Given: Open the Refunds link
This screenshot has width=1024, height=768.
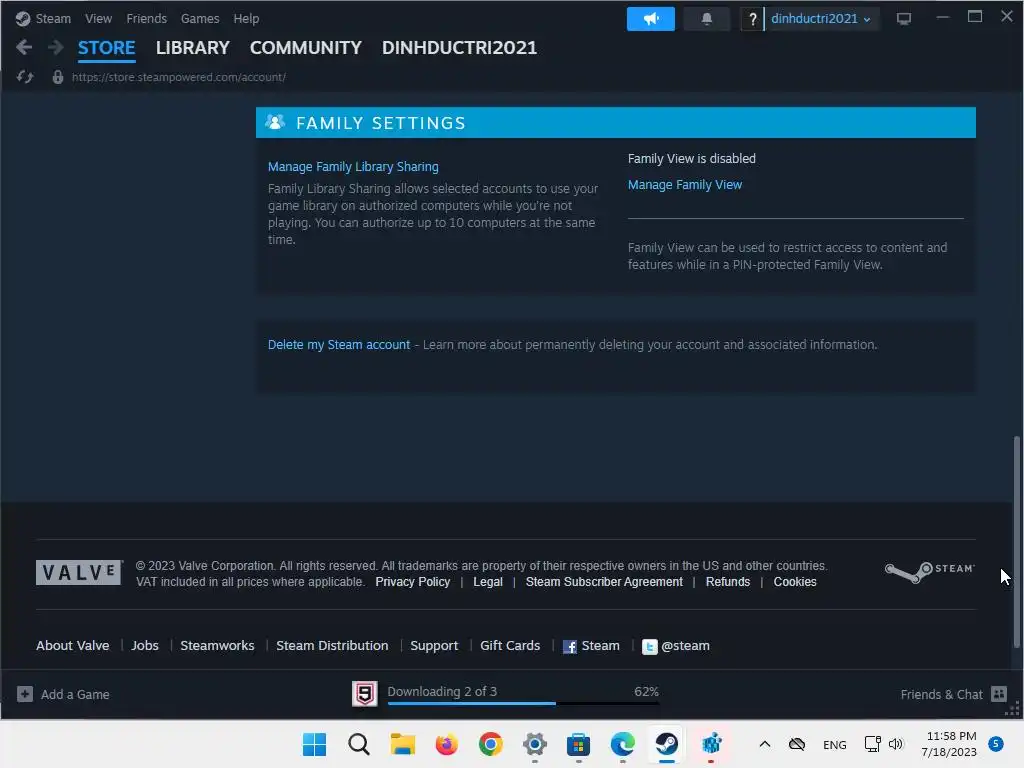Looking at the screenshot, I should [728, 581].
